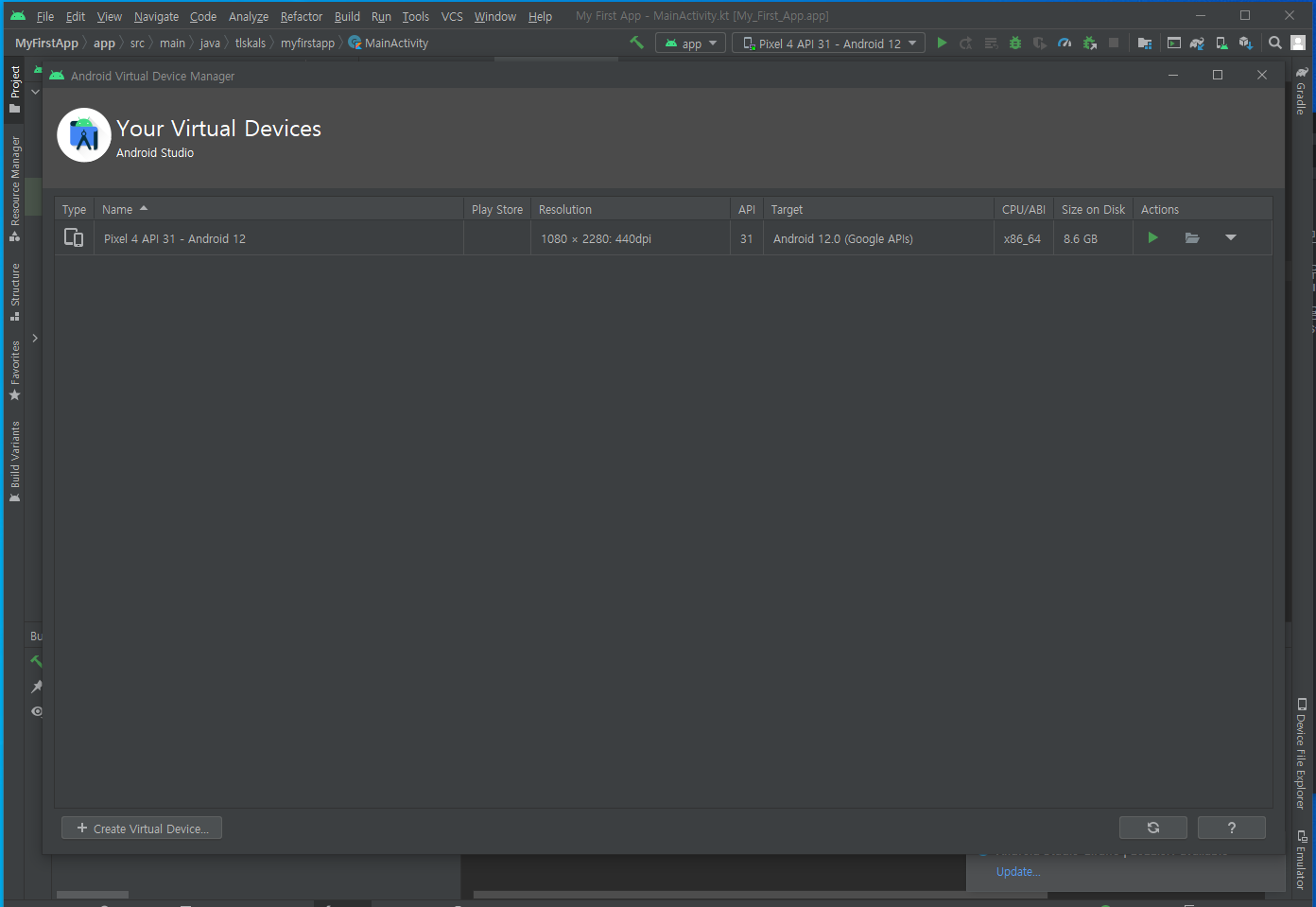Image resolution: width=1316 pixels, height=907 pixels.
Task: Click Run with Coverage icon
Action: 1040,43
